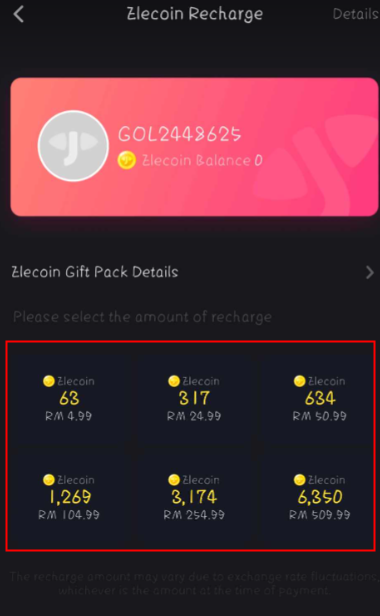380x616 pixels.
Task: Tap the grey profile avatar picture
Action: [73, 146]
